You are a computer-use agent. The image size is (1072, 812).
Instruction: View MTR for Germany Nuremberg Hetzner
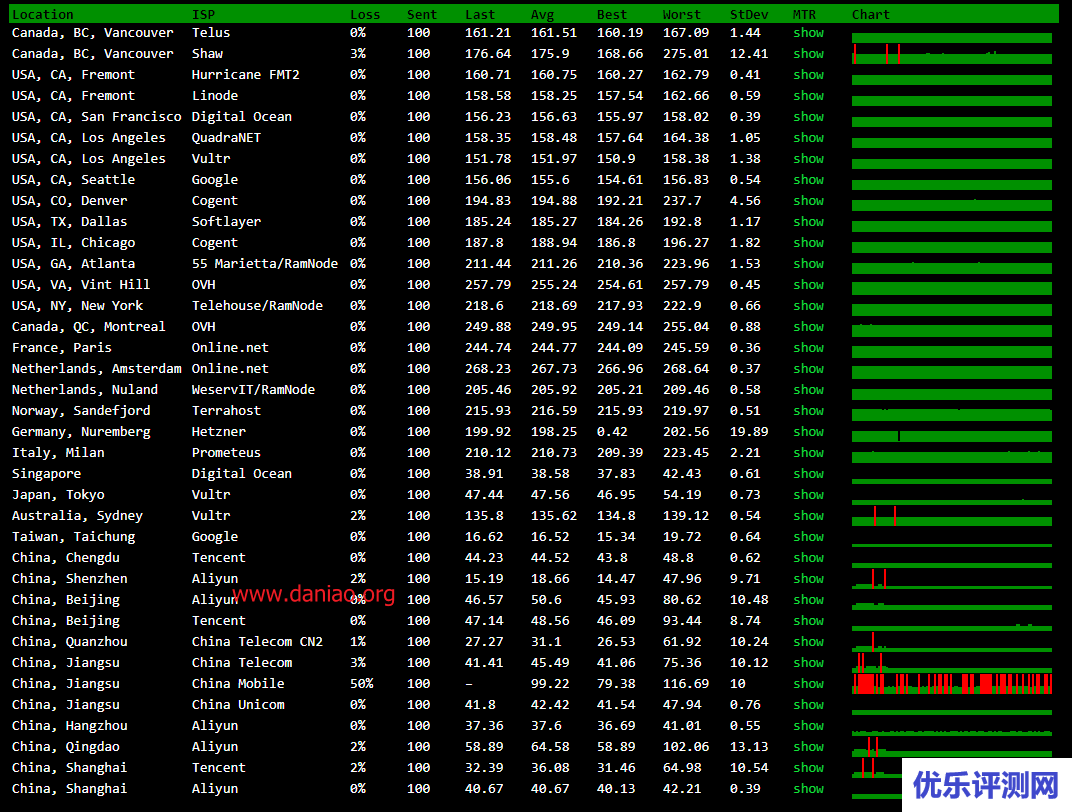(x=808, y=432)
